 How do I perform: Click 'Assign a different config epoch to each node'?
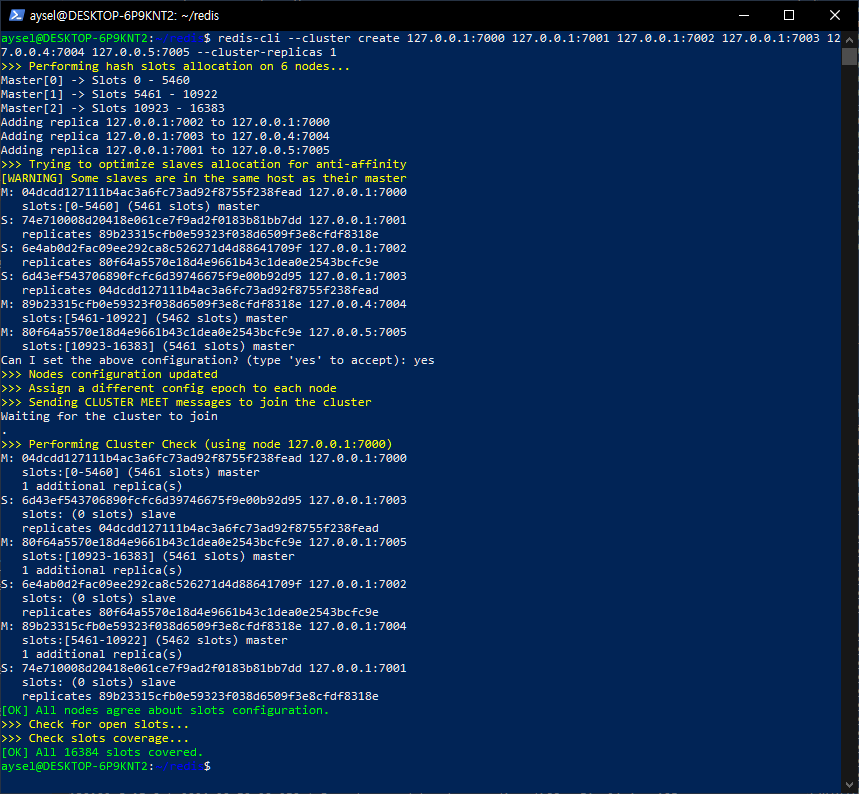[x=182, y=388]
